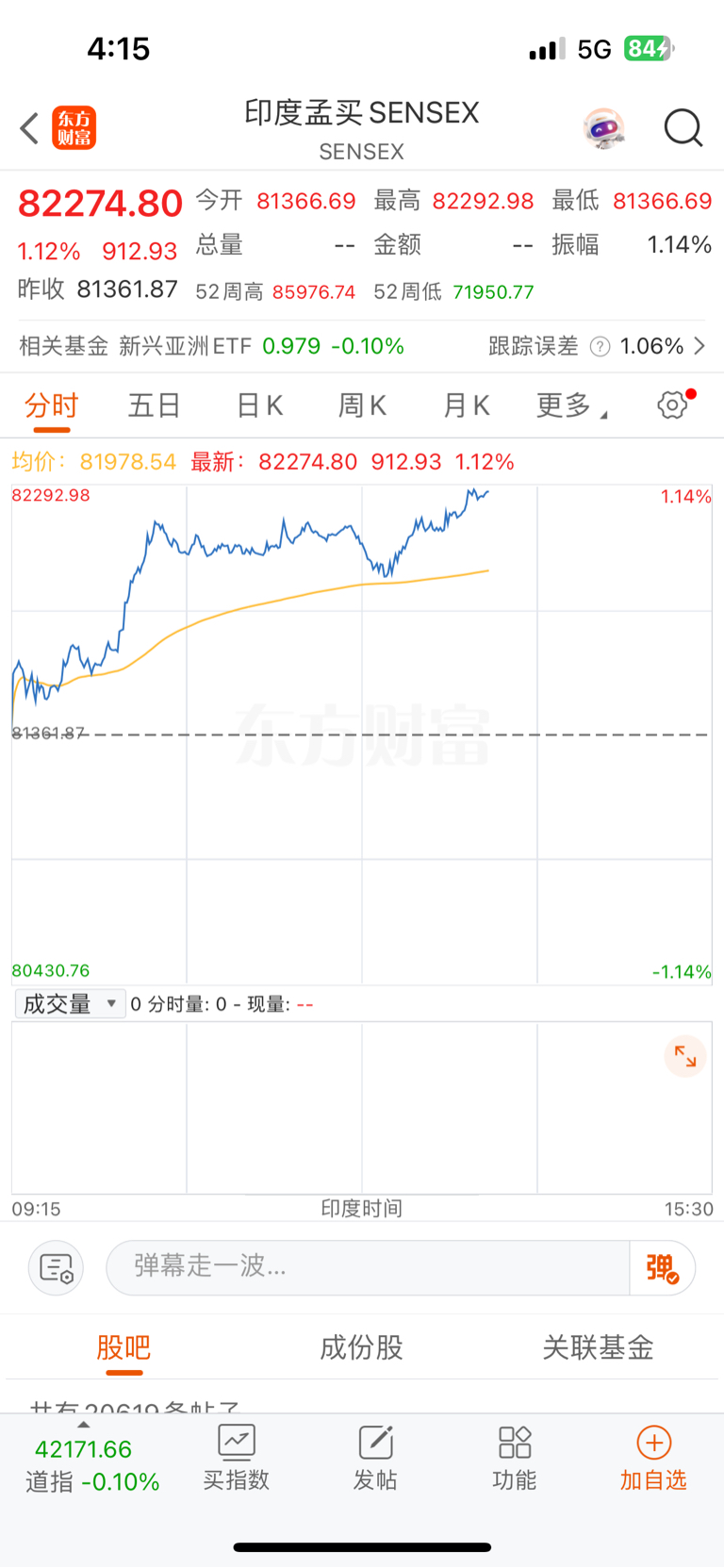Switch to the 成份股 tab
The image size is (724, 1568).
361,1347
